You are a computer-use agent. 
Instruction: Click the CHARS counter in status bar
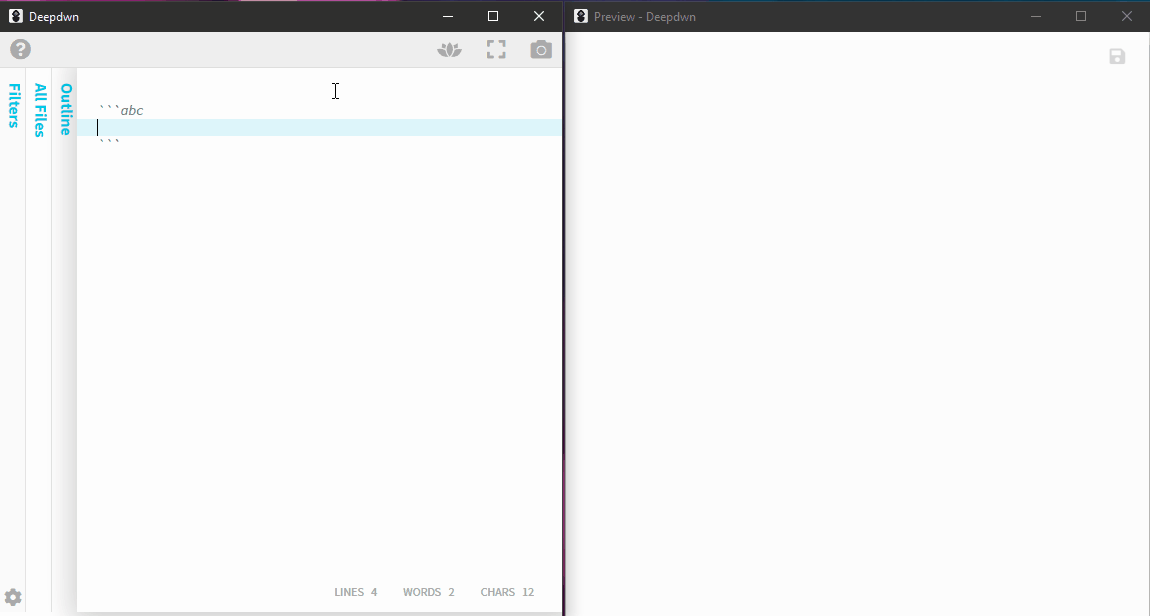tap(508, 592)
